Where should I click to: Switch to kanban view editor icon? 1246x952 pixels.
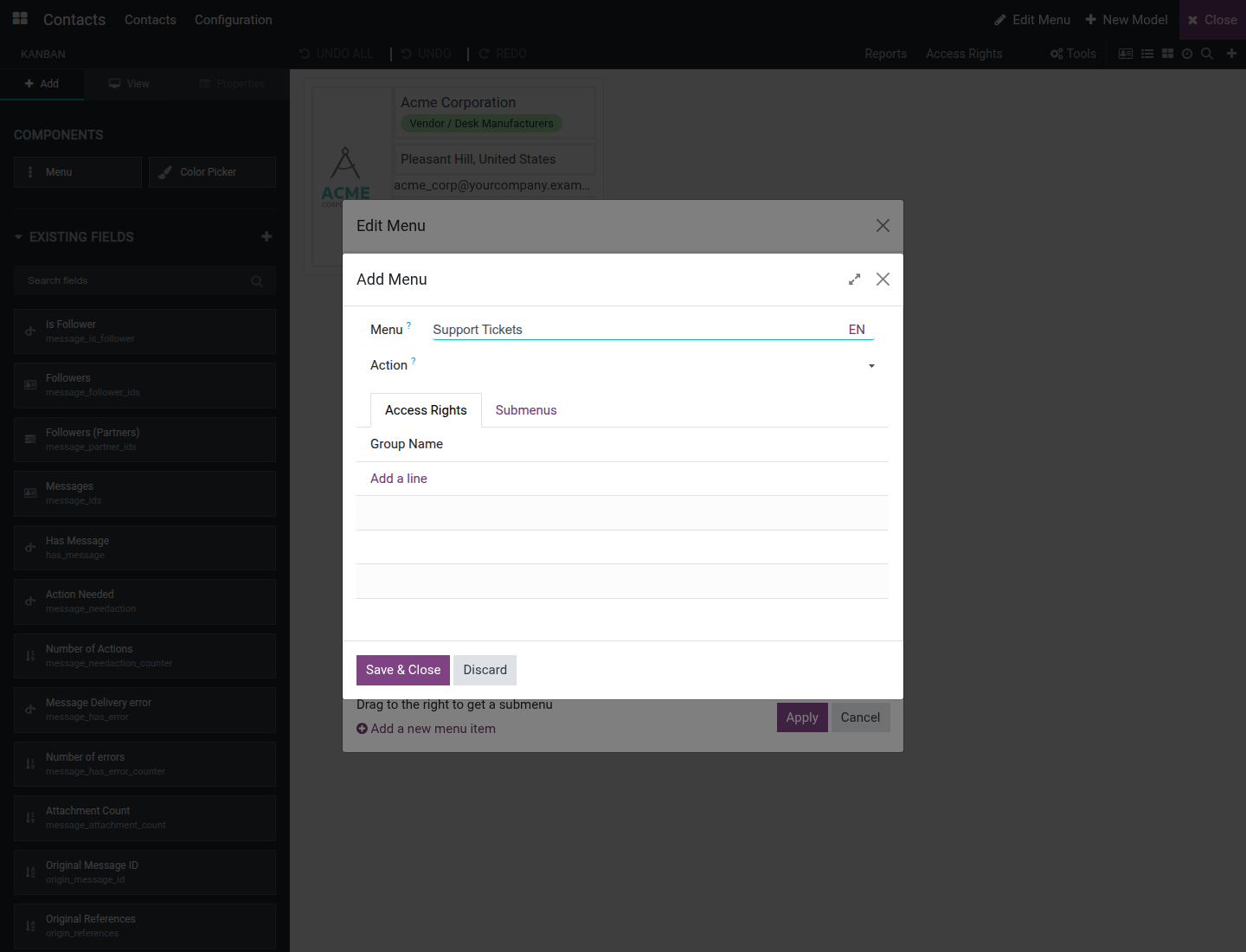coord(1167,54)
